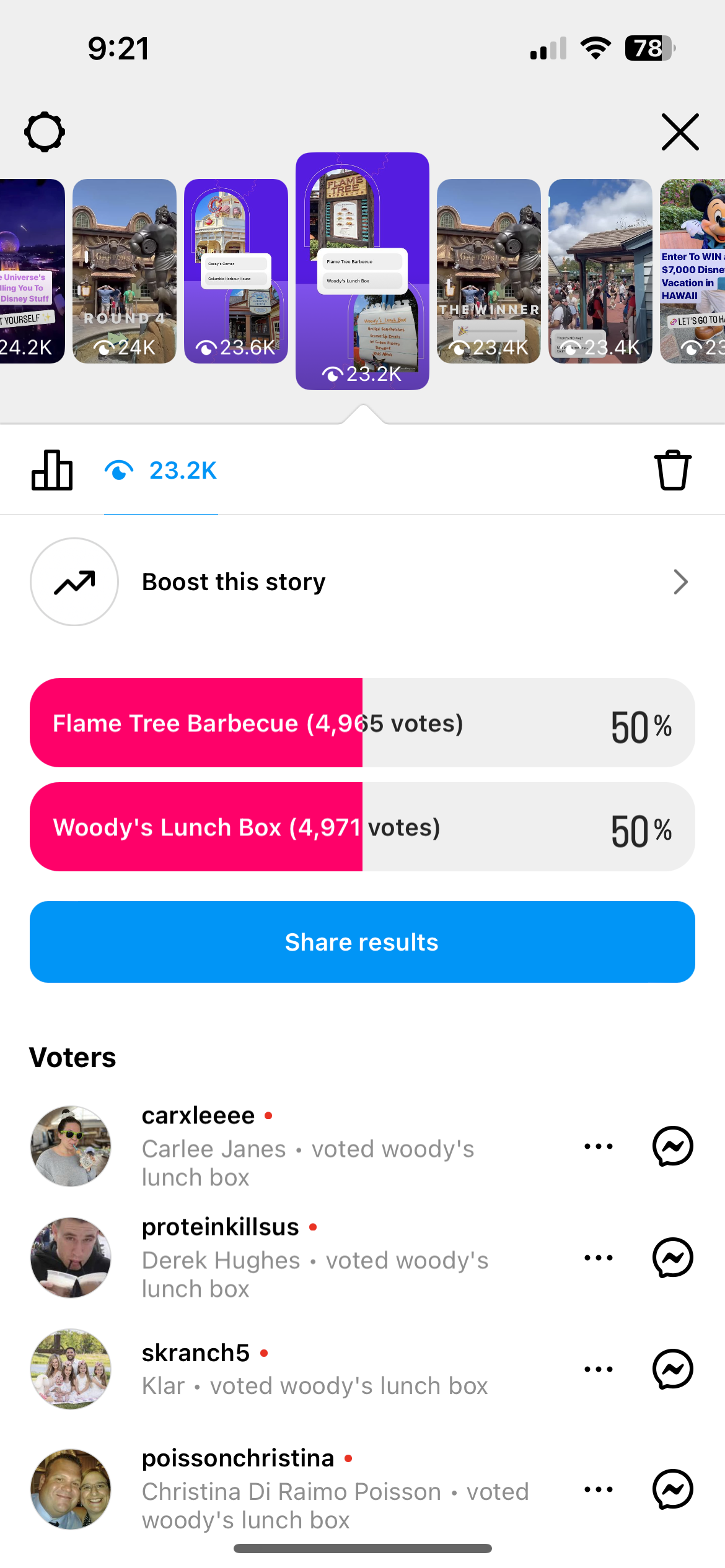Close the story insights view

coord(680,132)
